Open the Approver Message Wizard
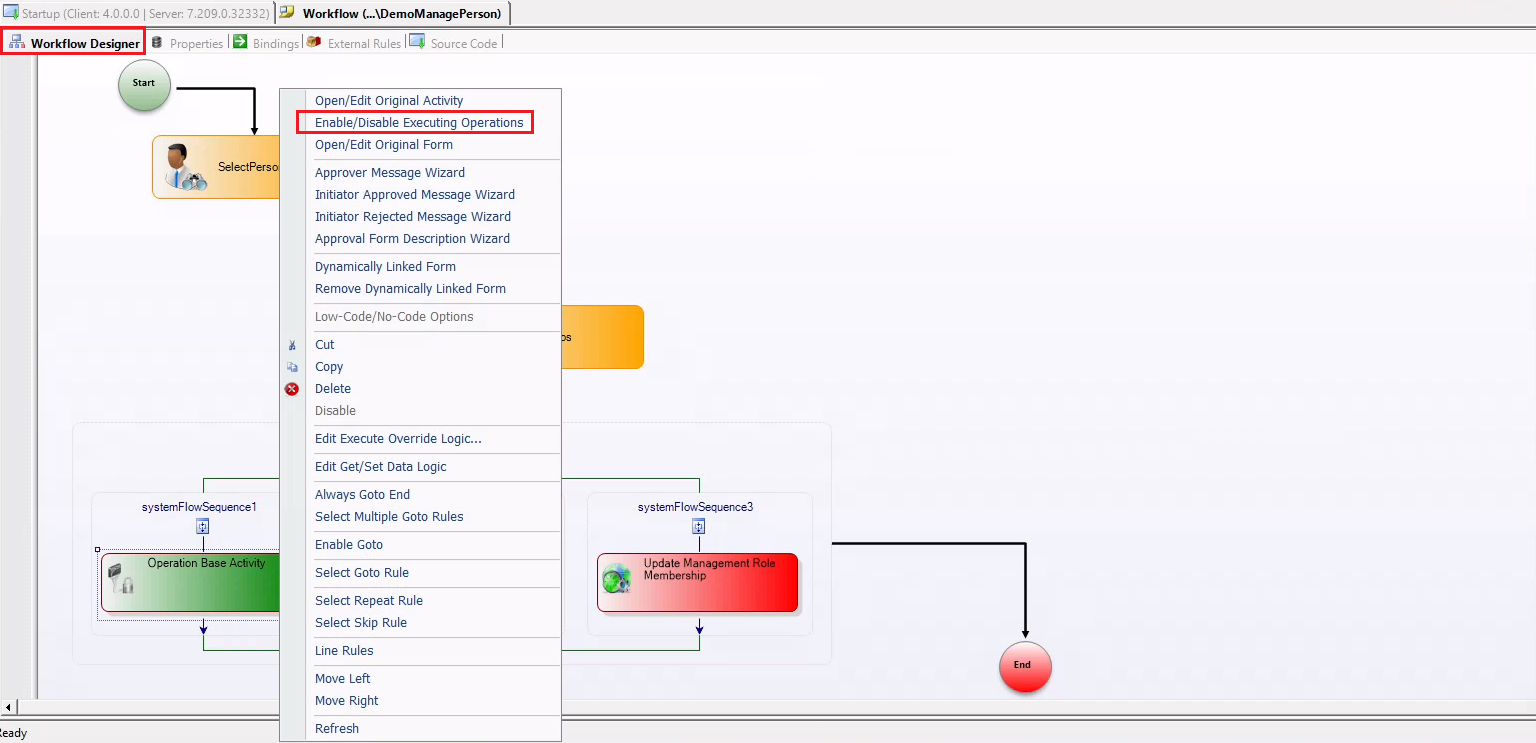1536x743 pixels. click(x=390, y=173)
